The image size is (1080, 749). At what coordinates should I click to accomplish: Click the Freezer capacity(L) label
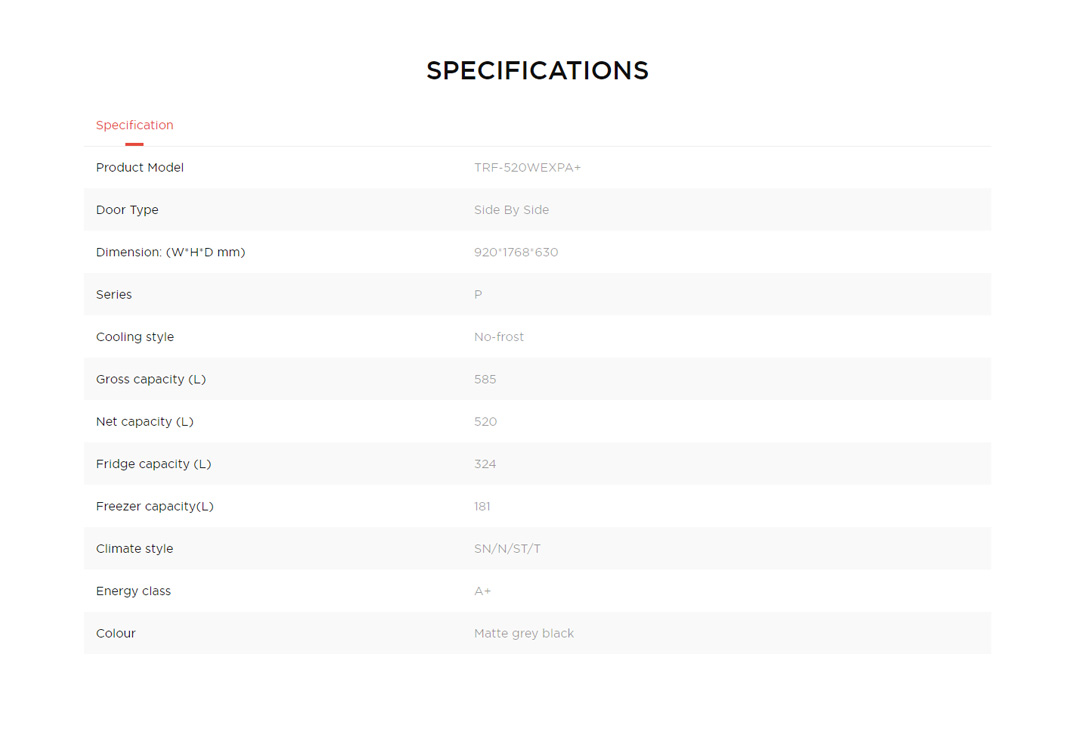click(155, 506)
